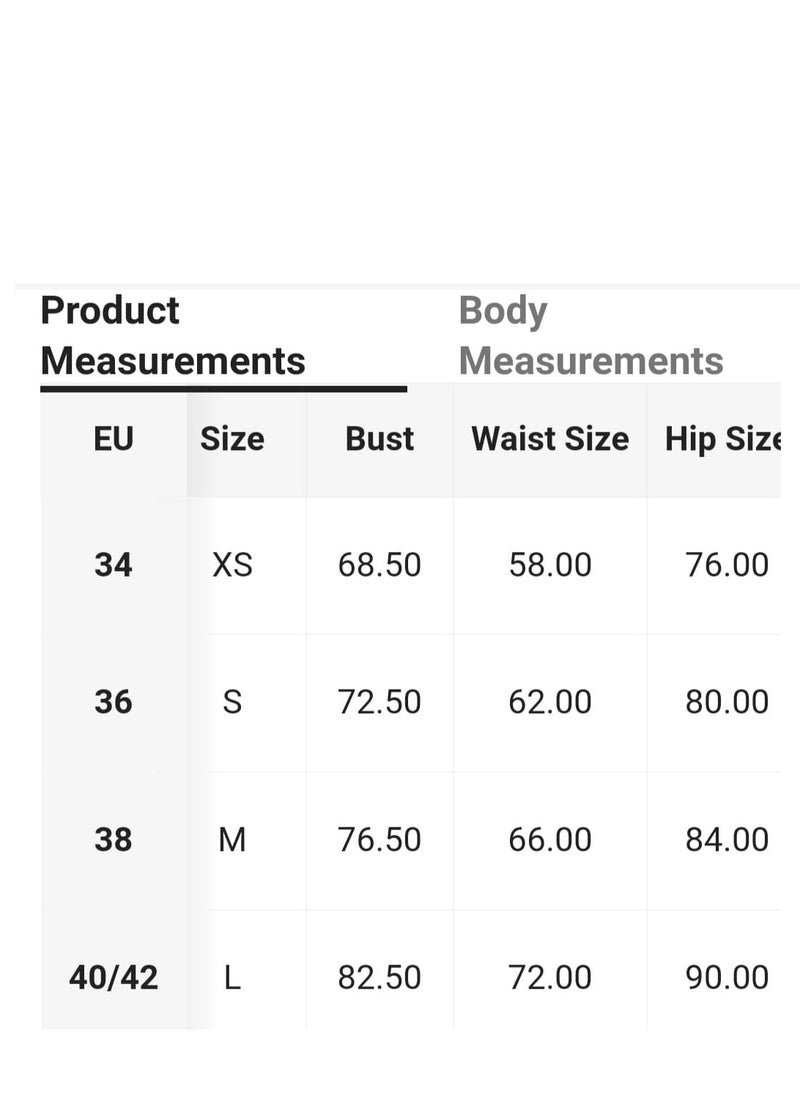This screenshot has width=800, height=1096.
Task: Click the 72.00 waist value
Action: 550,977
